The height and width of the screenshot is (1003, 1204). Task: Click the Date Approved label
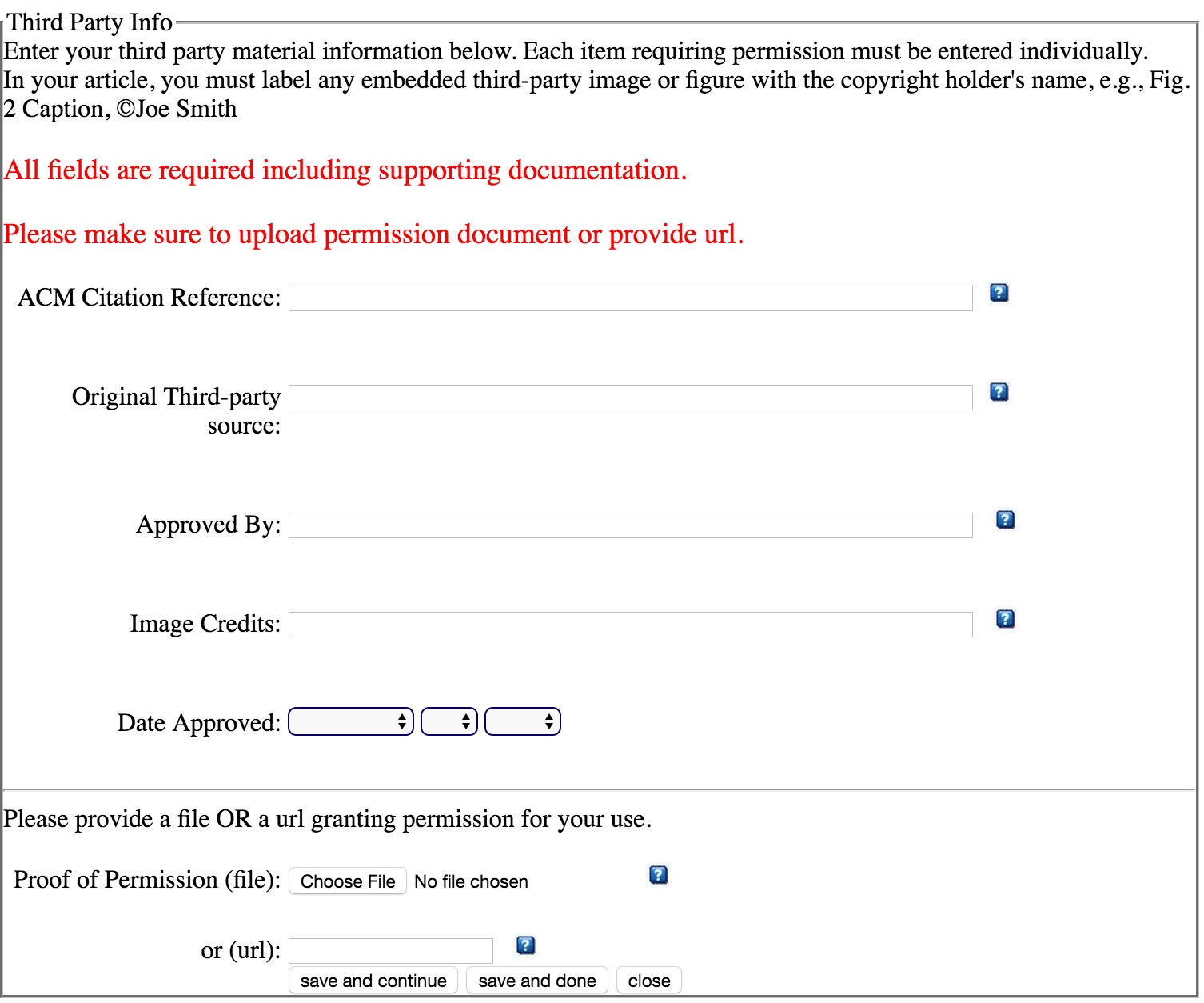point(198,723)
